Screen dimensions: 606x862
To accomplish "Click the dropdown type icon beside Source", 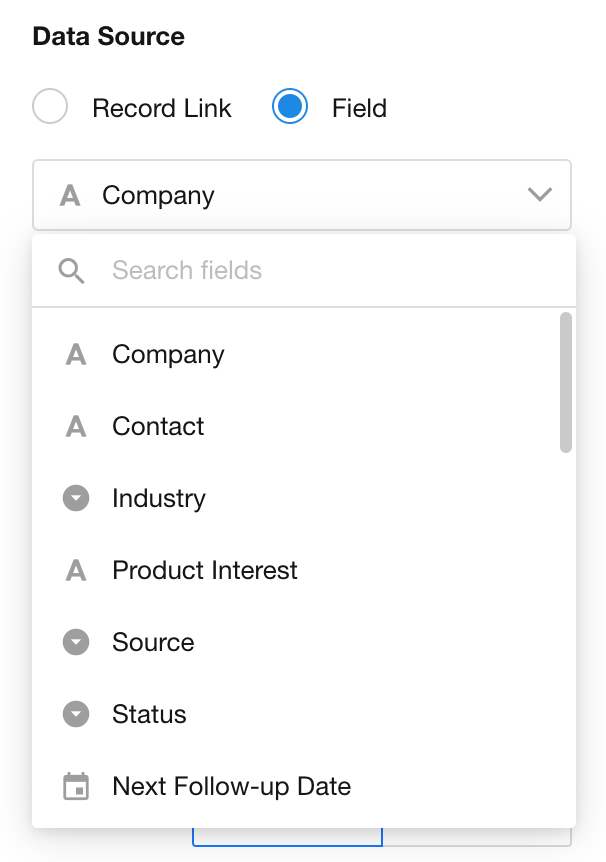I will (76, 643).
